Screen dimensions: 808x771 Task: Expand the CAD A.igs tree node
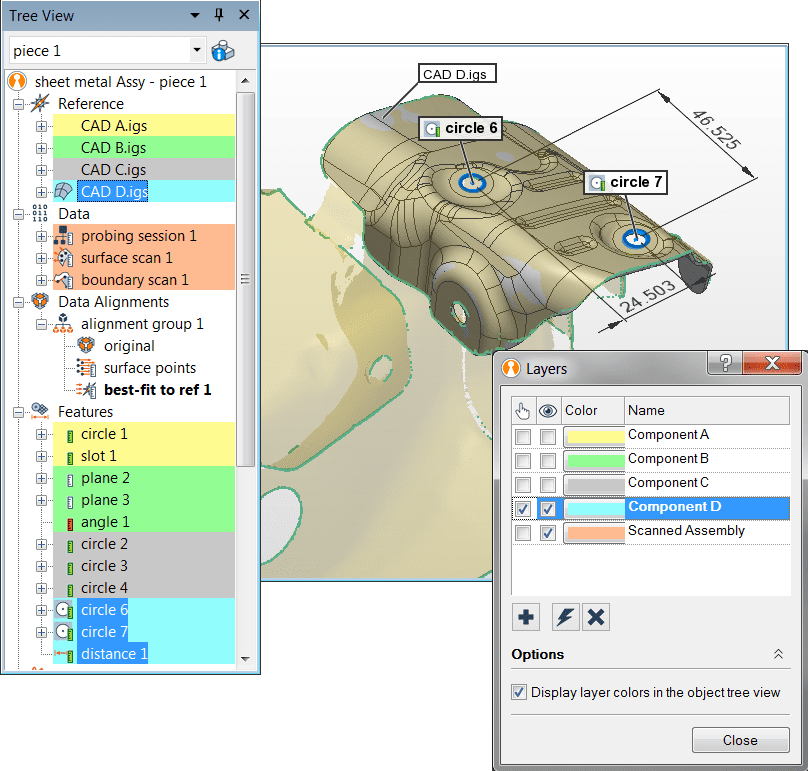tap(41, 126)
